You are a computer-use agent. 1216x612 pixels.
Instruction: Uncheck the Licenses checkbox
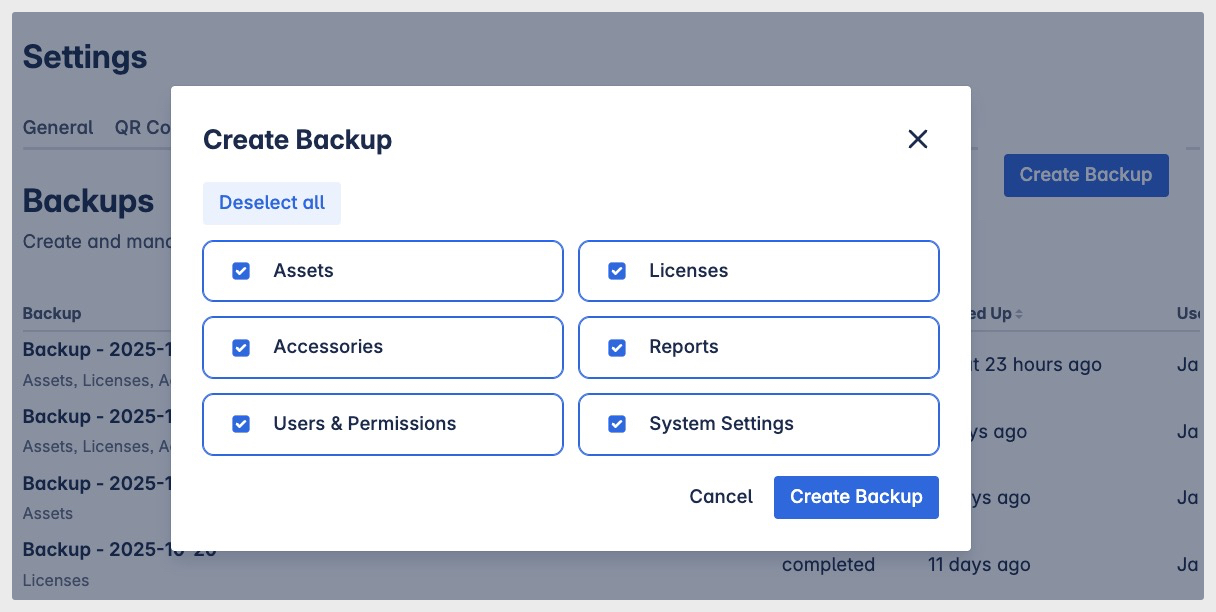(x=617, y=271)
